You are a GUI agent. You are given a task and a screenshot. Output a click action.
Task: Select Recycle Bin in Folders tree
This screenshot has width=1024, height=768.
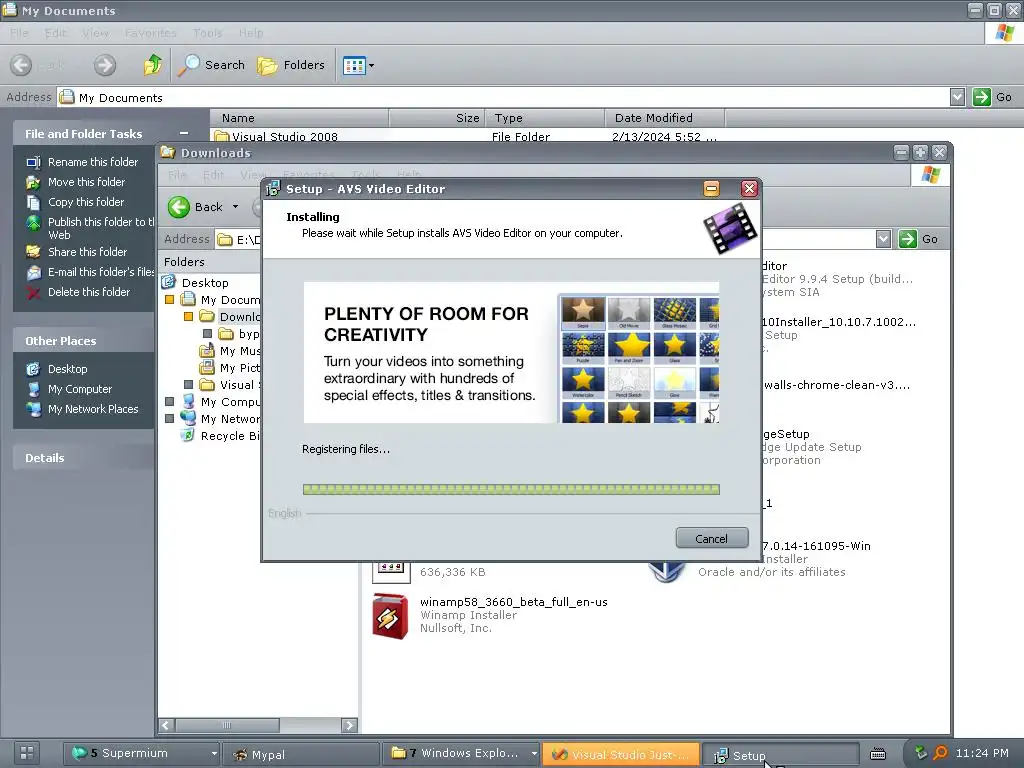pos(229,436)
